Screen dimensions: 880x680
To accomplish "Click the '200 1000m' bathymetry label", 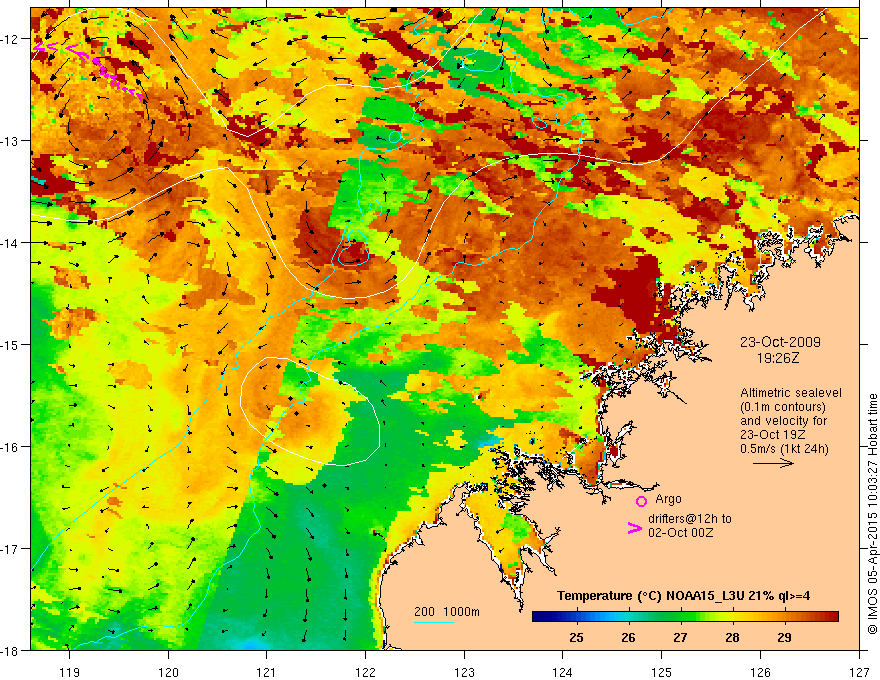I will (x=447, y=612).
